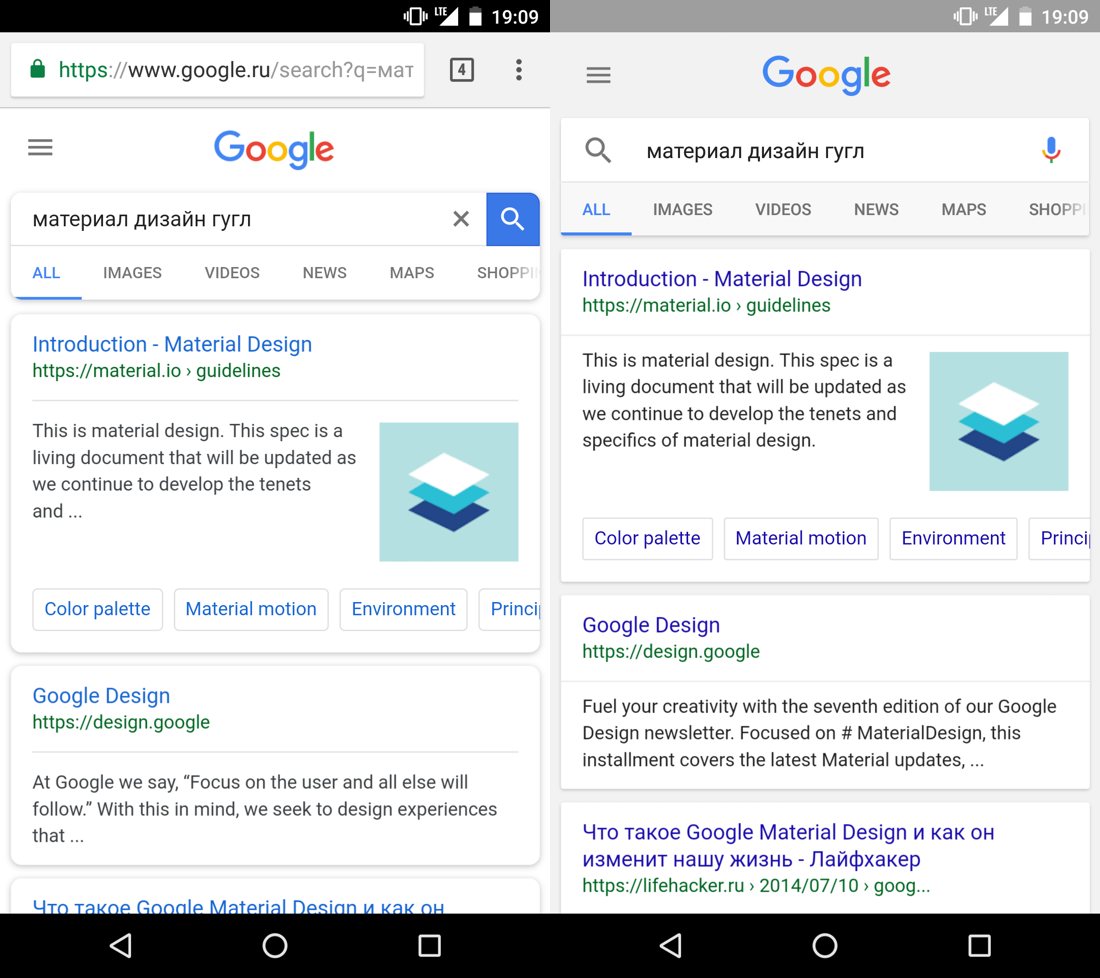Tap Google logo on left screen

click(274, 149)
